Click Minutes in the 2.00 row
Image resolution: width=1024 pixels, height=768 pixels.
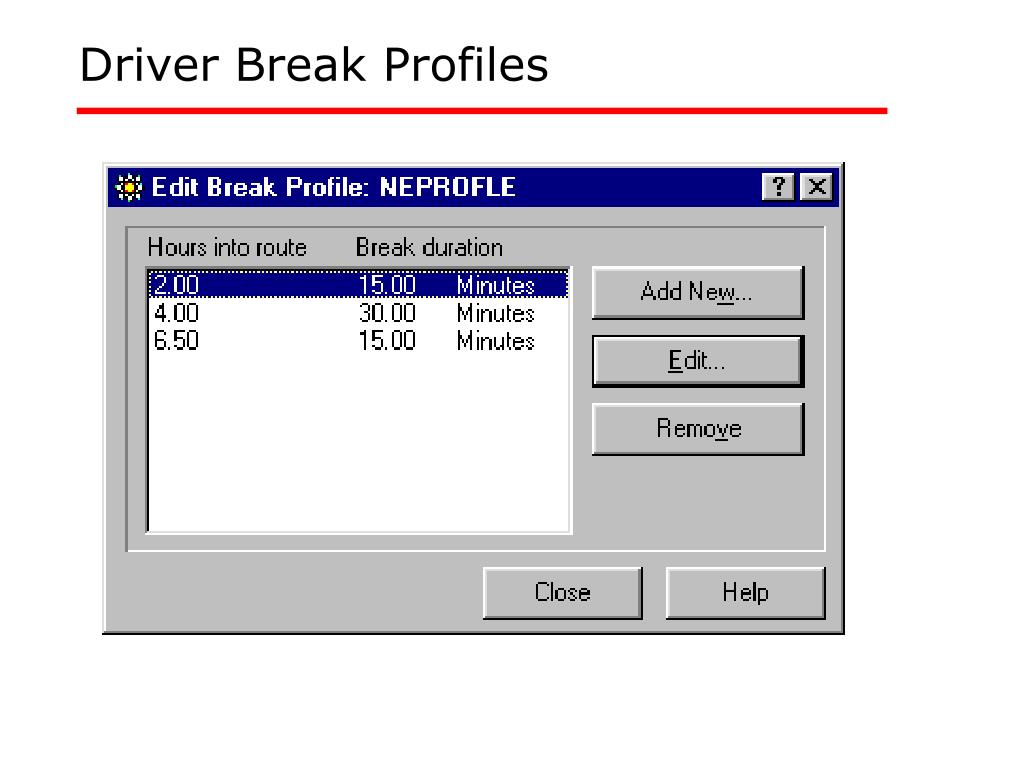click(496, 285)
